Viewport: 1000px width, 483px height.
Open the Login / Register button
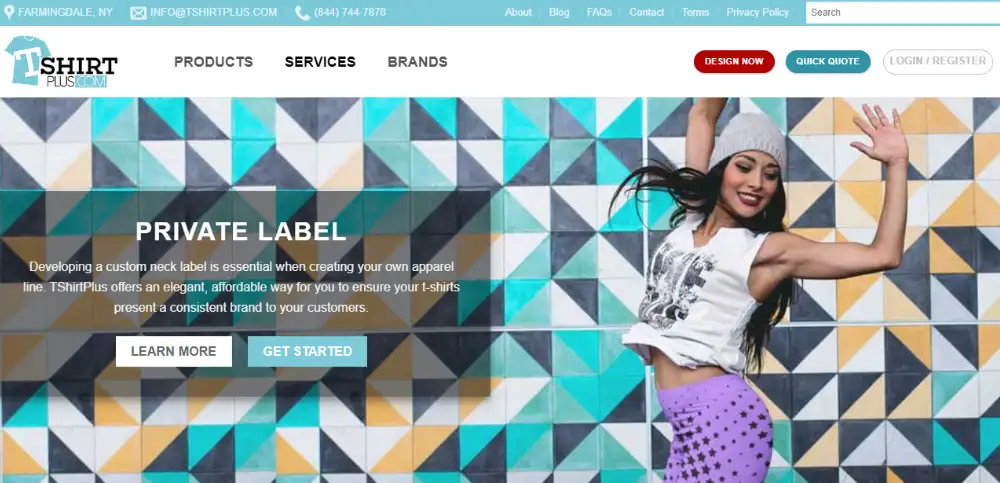click(x=938, y=61)
